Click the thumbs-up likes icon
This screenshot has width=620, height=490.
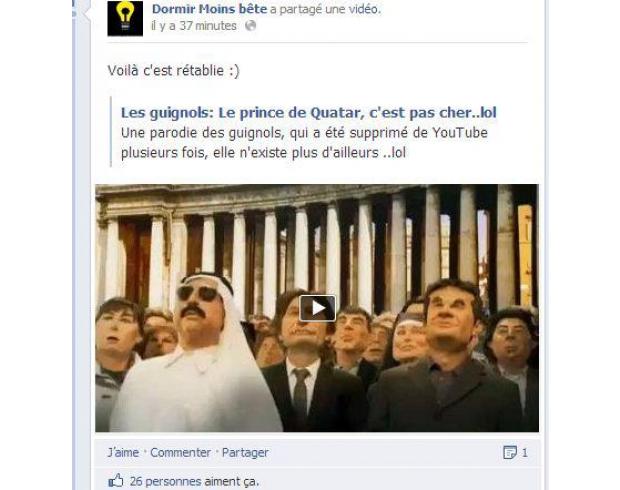pos(116,481)
